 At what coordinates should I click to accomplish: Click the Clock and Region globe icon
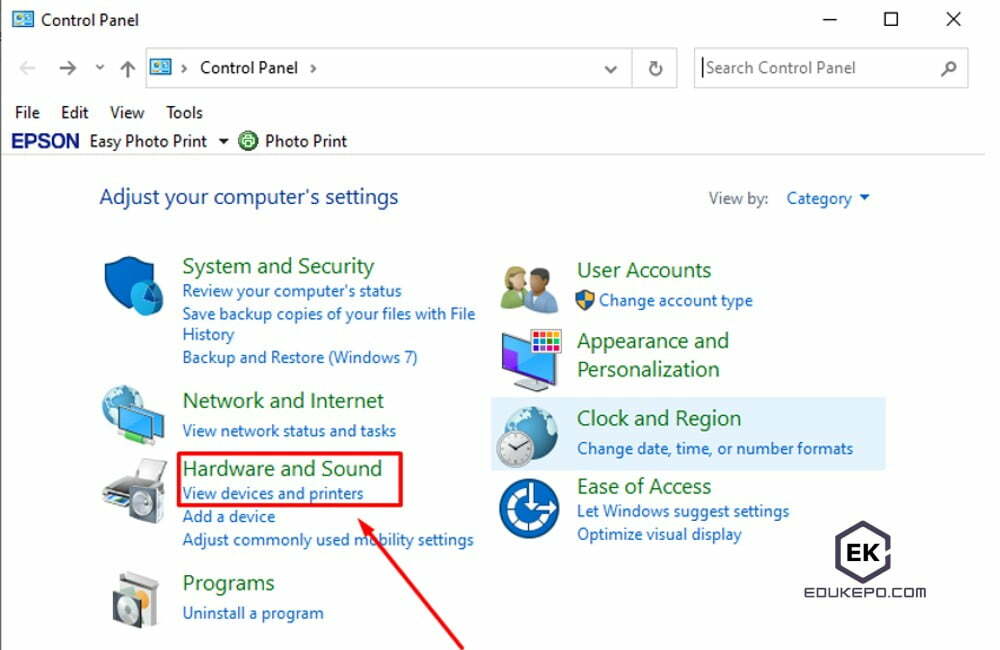[529, 435]
